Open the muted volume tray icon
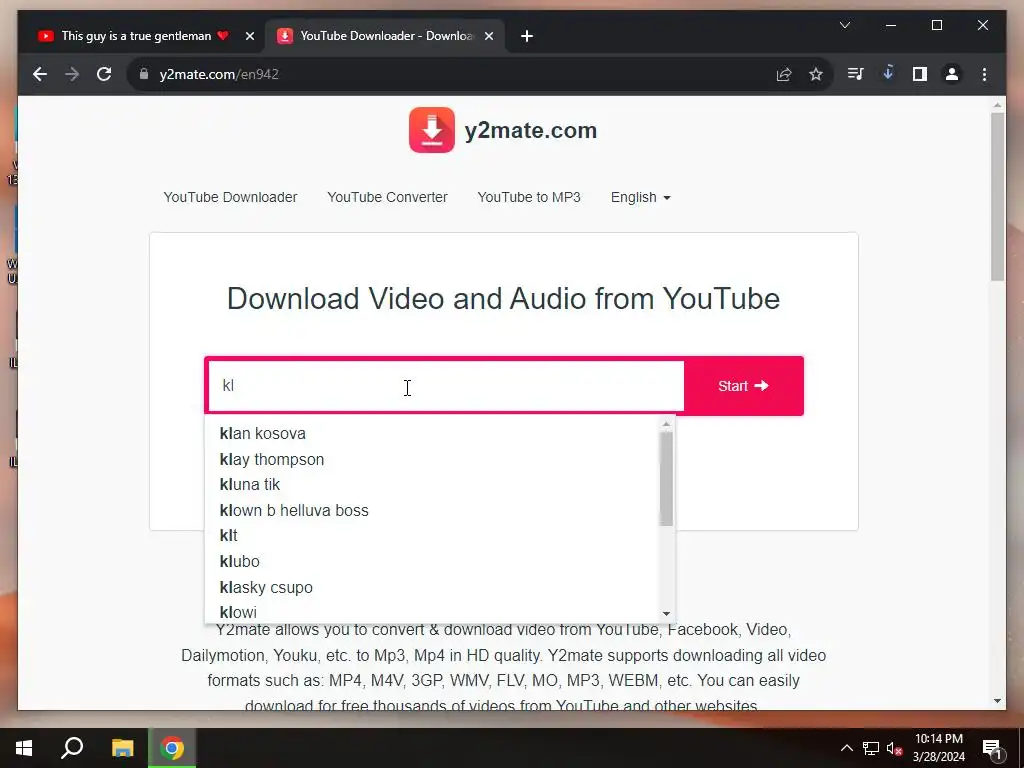The image size is (1024, 768). pos(894,748)
